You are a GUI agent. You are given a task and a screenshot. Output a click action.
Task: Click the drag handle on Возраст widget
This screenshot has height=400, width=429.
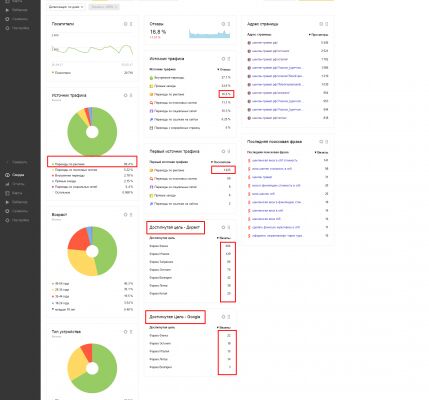(131, 215)
